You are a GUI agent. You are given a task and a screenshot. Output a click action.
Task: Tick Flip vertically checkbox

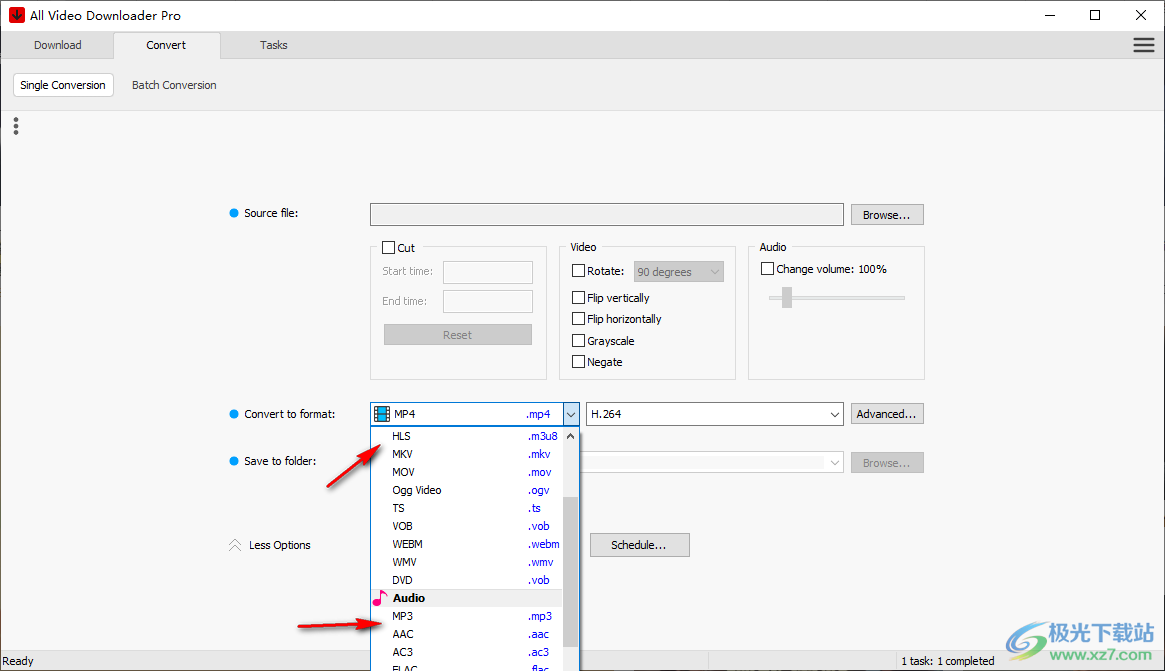578,297
